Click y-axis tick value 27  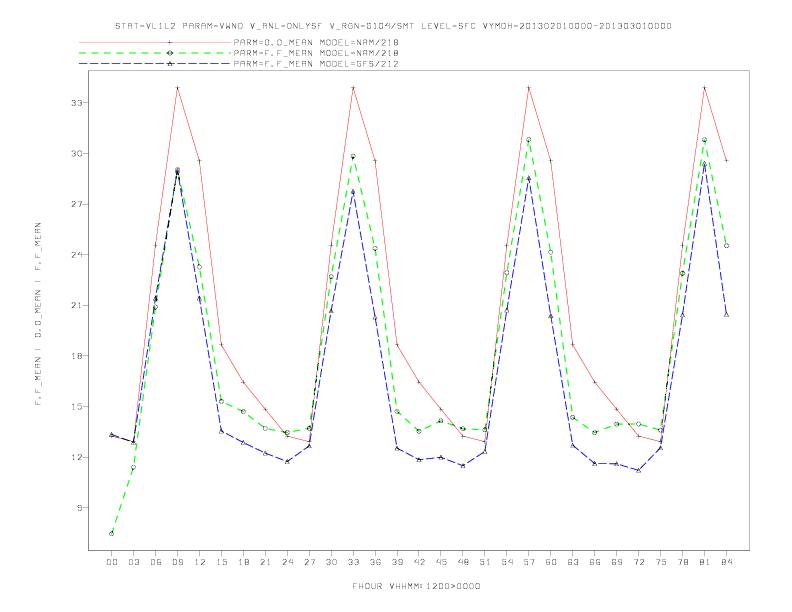(76, 205)
